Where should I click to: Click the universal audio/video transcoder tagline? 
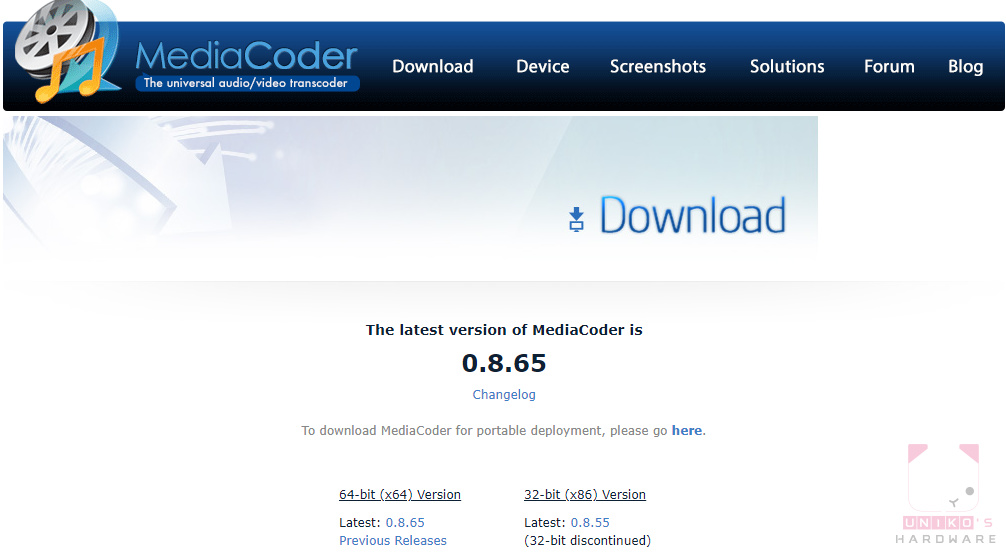pyautogui.click(x=246, y=83)
